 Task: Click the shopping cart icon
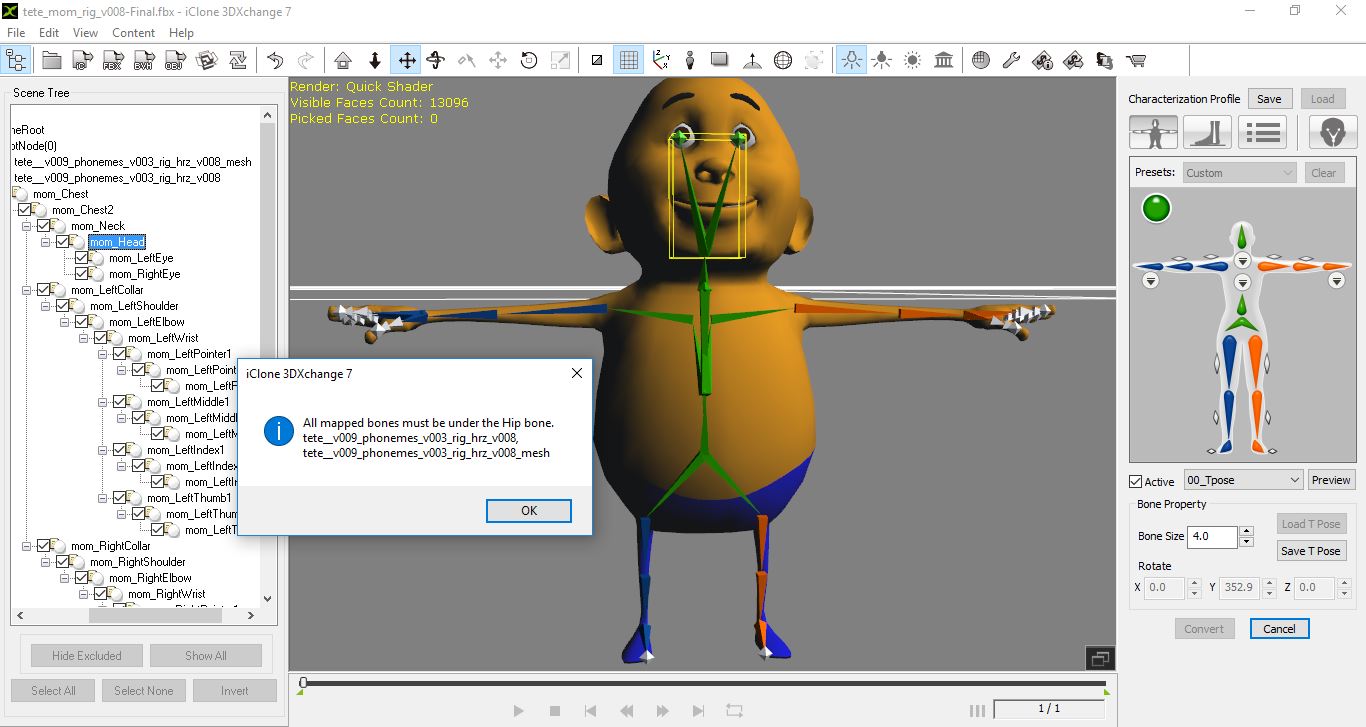click(1135, 61)
